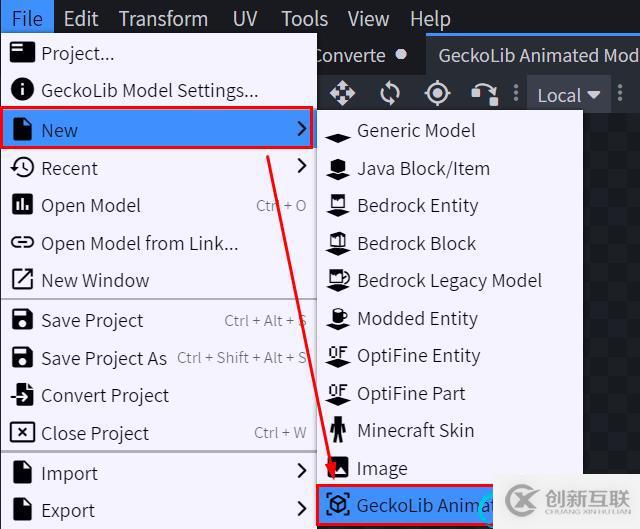Image resolution: width=640 pixels, height=529 pixels.
Task: Click the OptiFine Entity icon
Action: pyautogui.click(x=338, y=356)
